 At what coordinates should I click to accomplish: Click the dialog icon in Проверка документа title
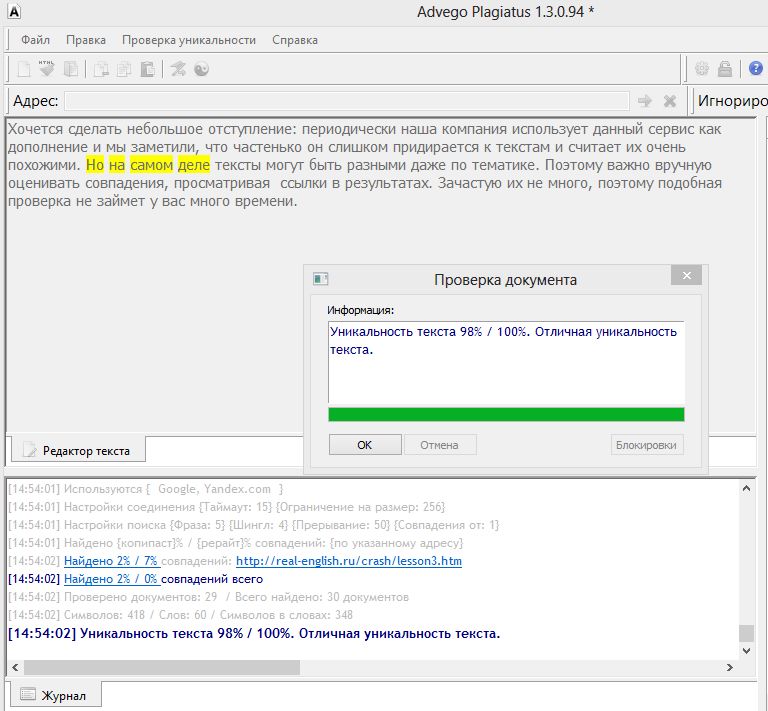click(320, 279)
